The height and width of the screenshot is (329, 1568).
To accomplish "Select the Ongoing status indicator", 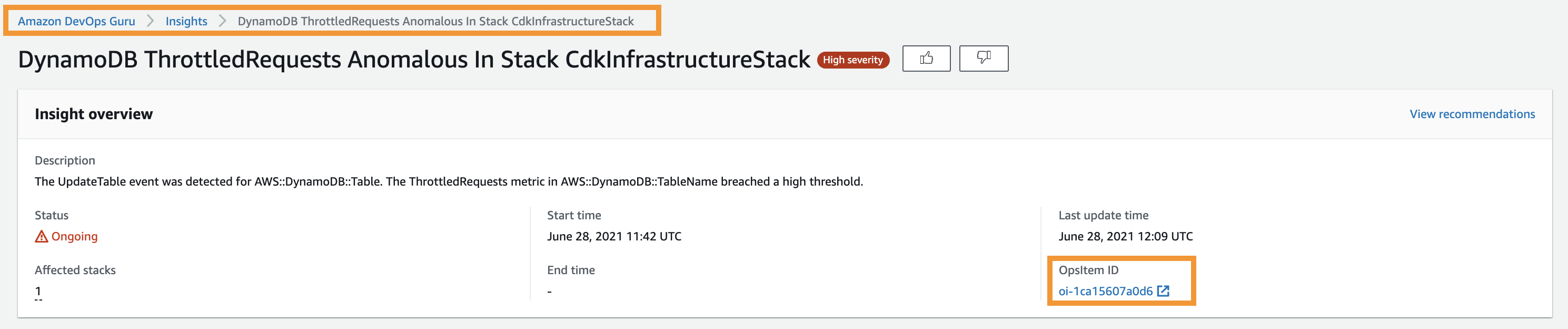I will pos(74,236).
